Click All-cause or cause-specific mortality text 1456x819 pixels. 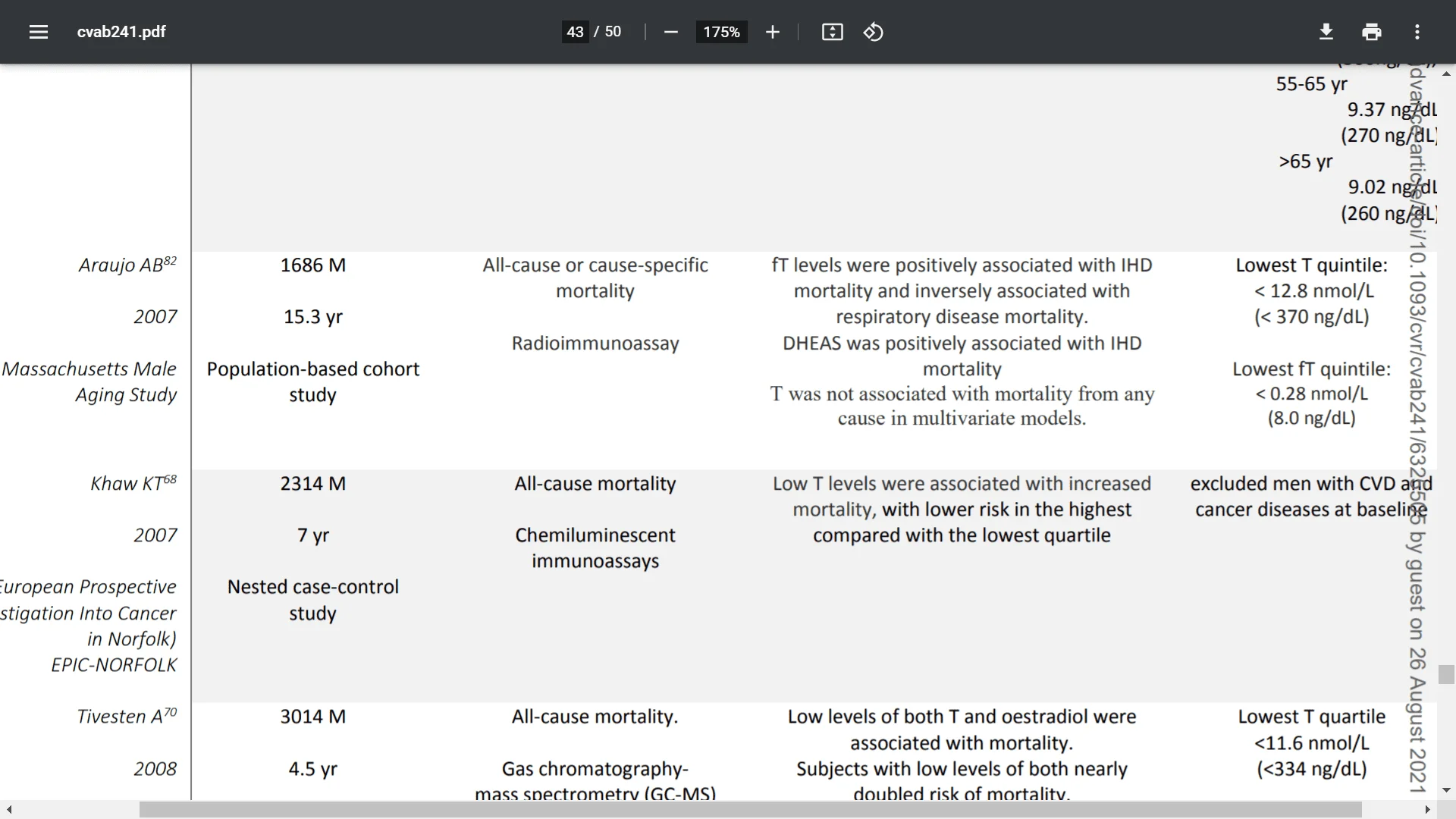point(595,278)
